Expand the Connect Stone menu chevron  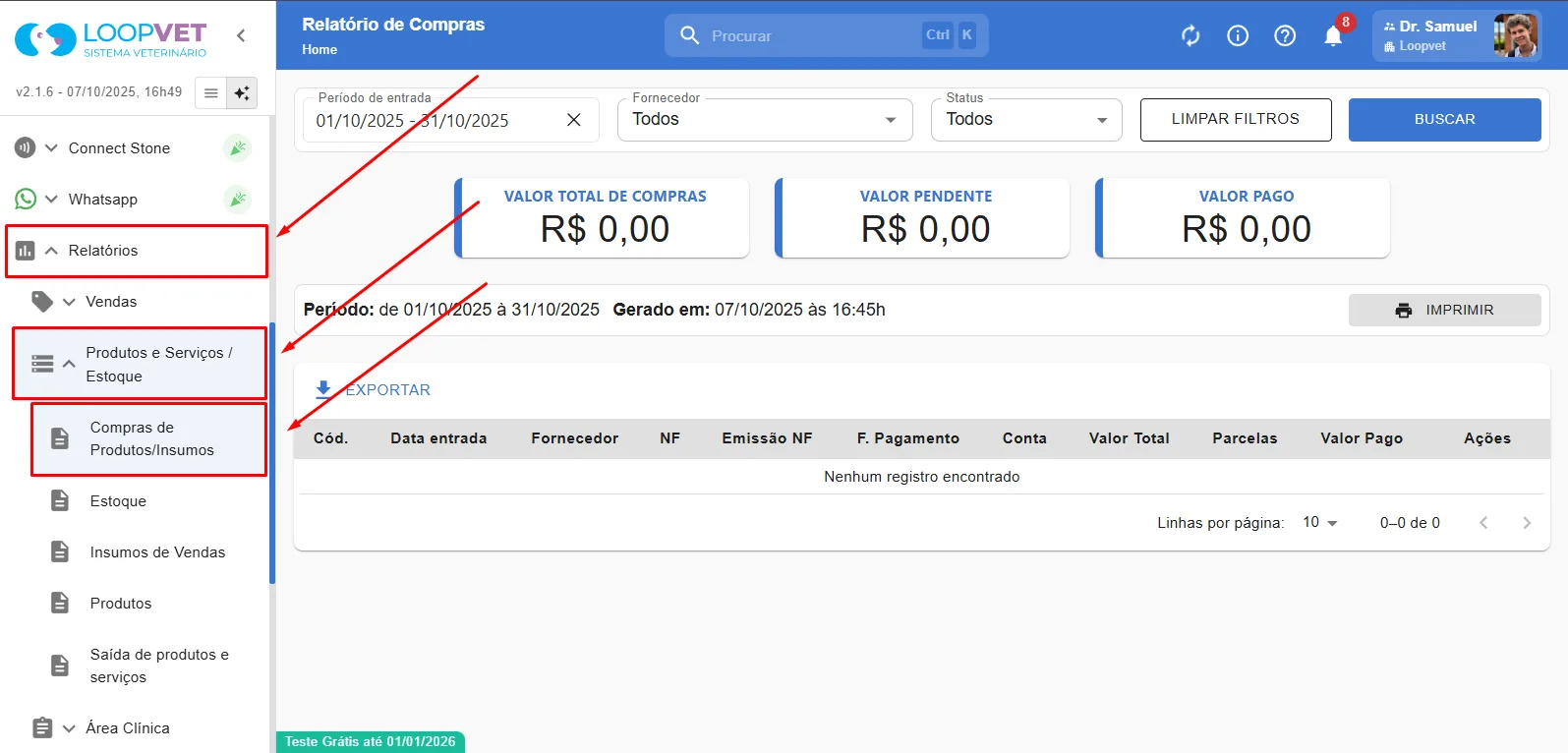51,147
